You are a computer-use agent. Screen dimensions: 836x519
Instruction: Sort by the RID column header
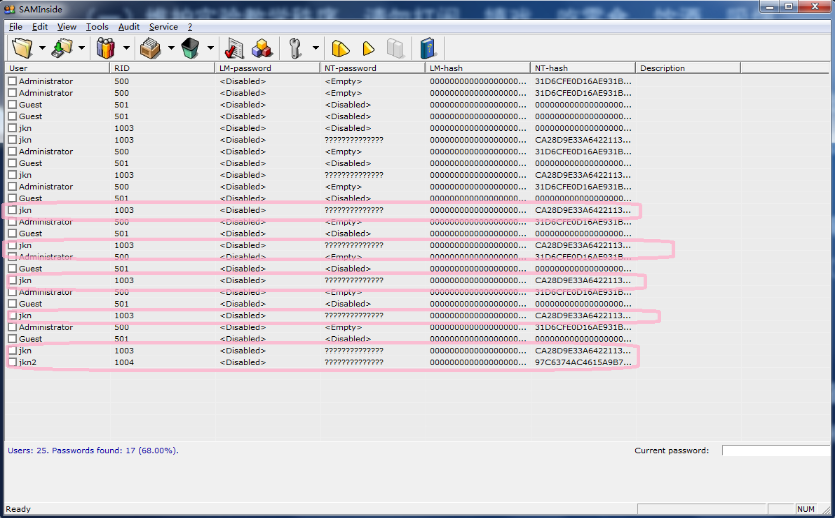point(162,68)
